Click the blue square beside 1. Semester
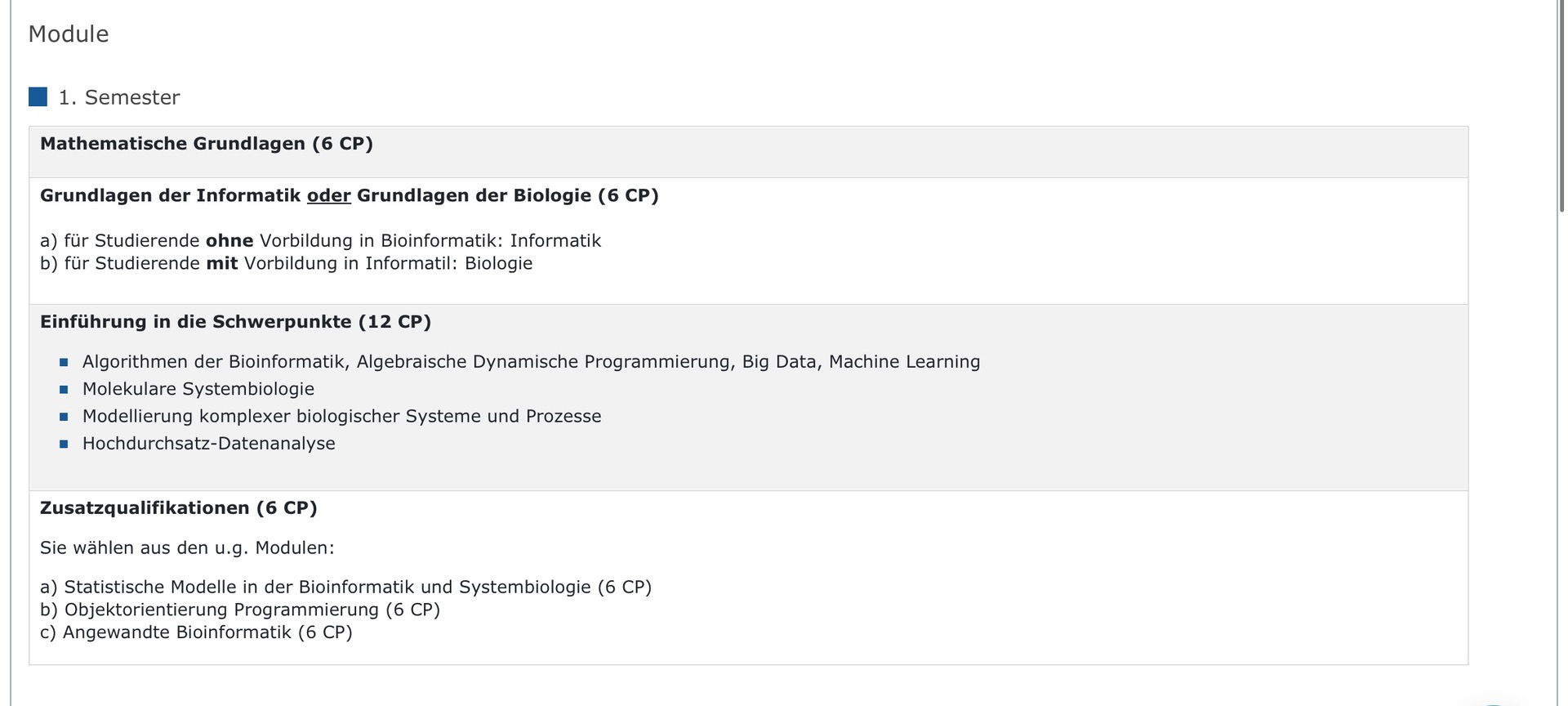The width and height of the screenshot is (1568, 706). coord(38,97)
